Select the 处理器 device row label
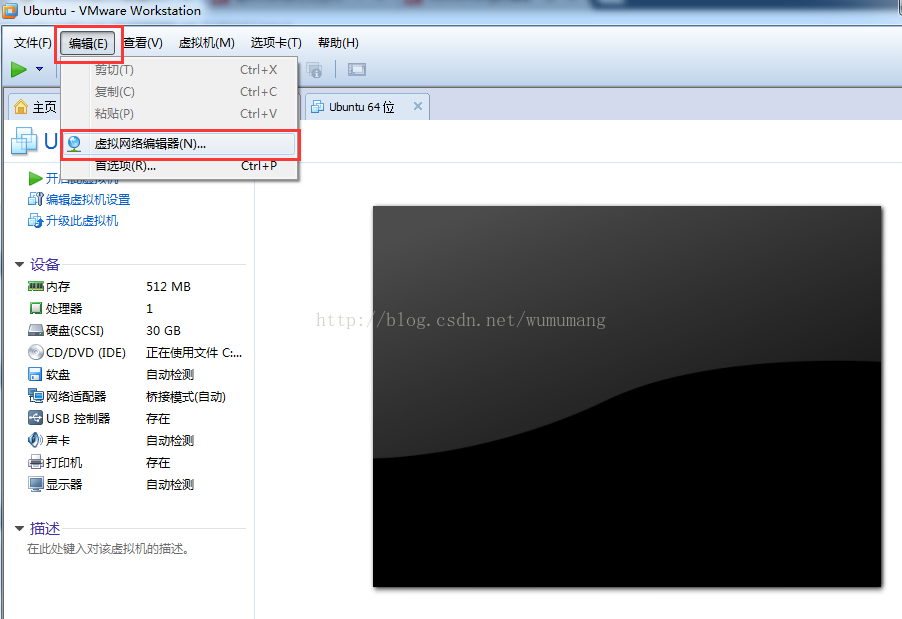The image size is (902, 619). click(x=64, y=308)
